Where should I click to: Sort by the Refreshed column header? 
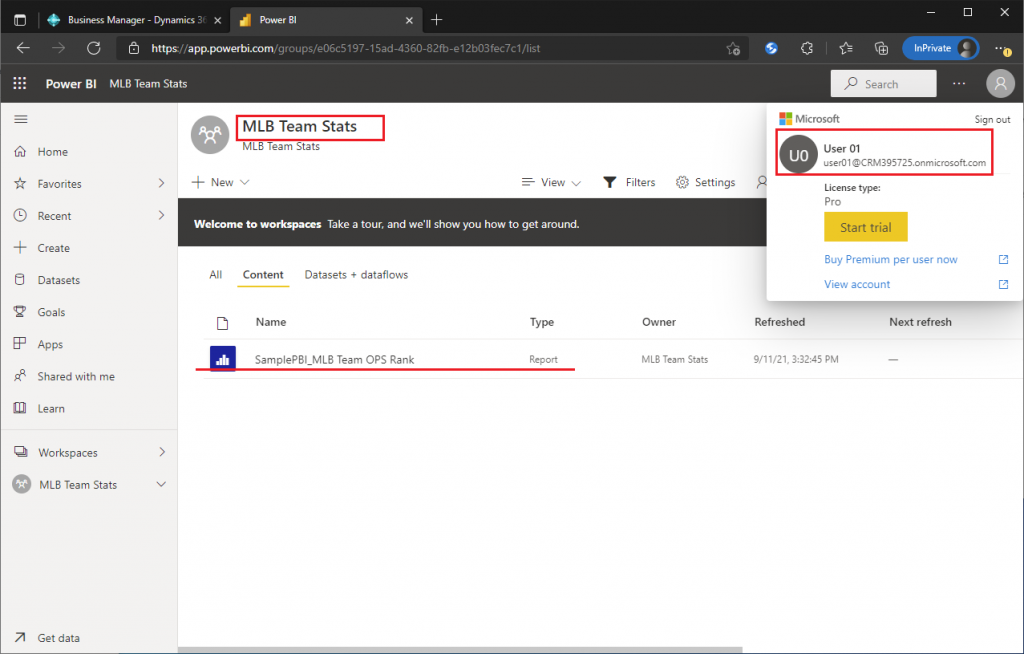[779, 322]
